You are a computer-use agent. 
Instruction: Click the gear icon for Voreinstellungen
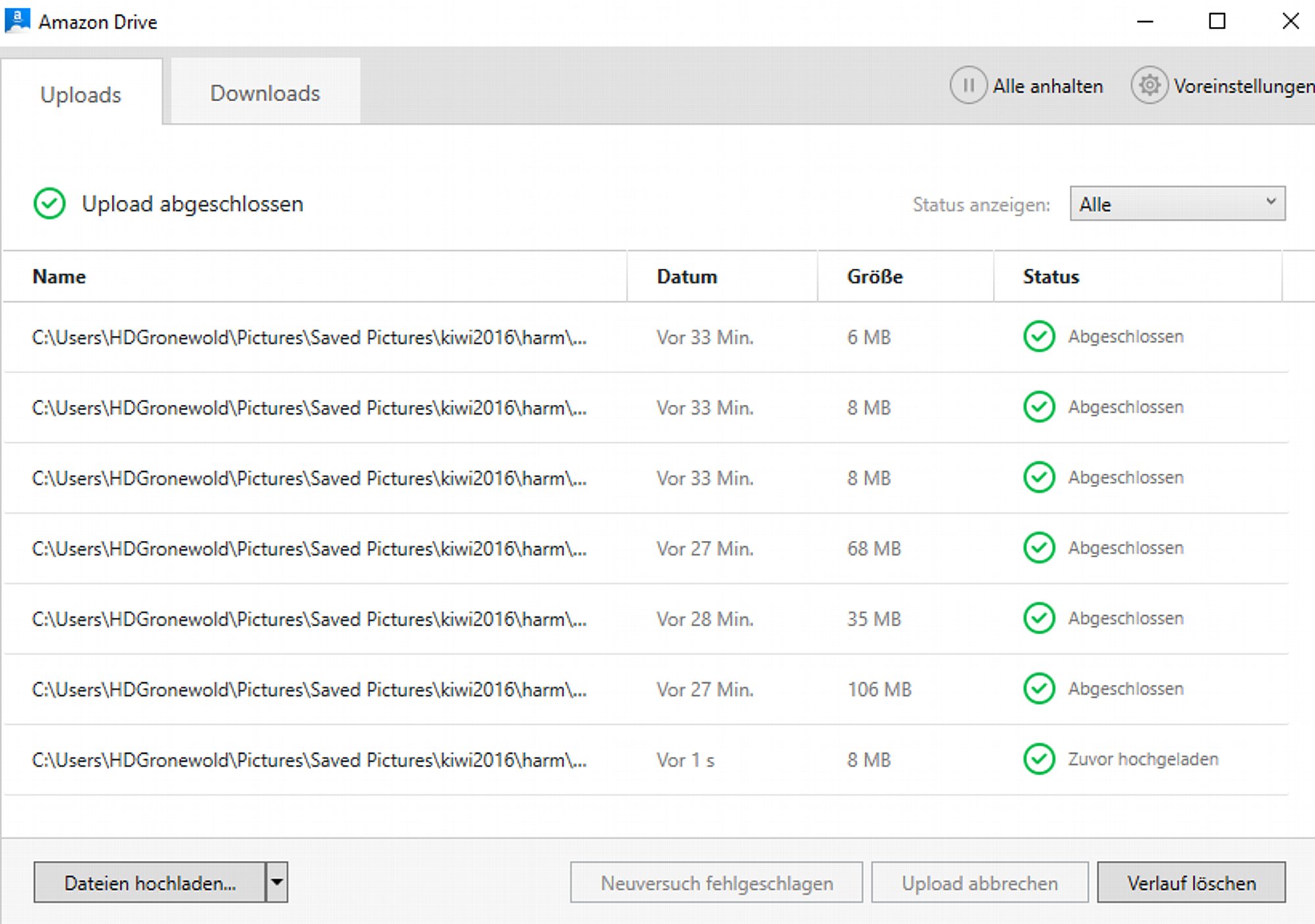[1149, 85]
